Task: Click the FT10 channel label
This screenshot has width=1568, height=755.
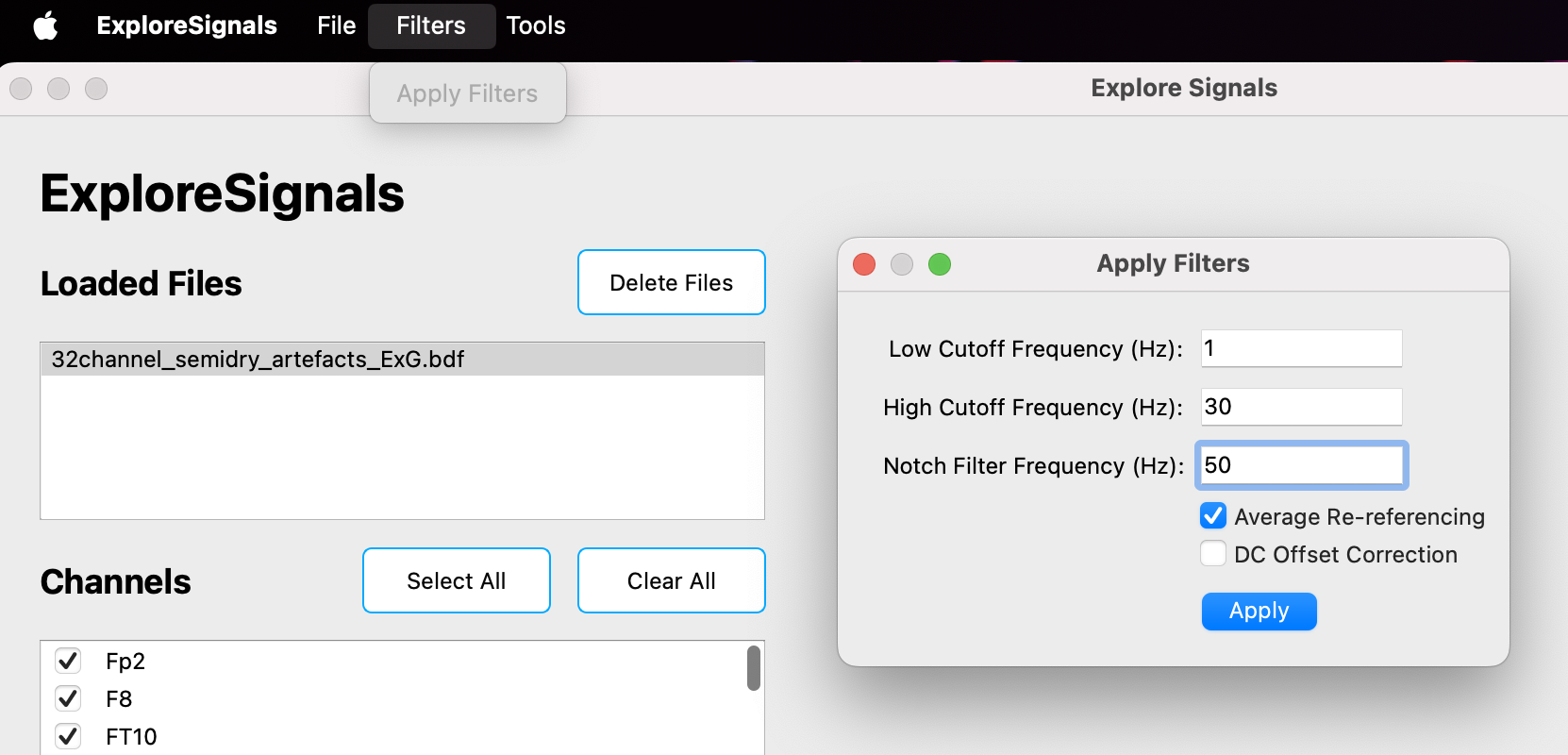Action: (131, 736)
